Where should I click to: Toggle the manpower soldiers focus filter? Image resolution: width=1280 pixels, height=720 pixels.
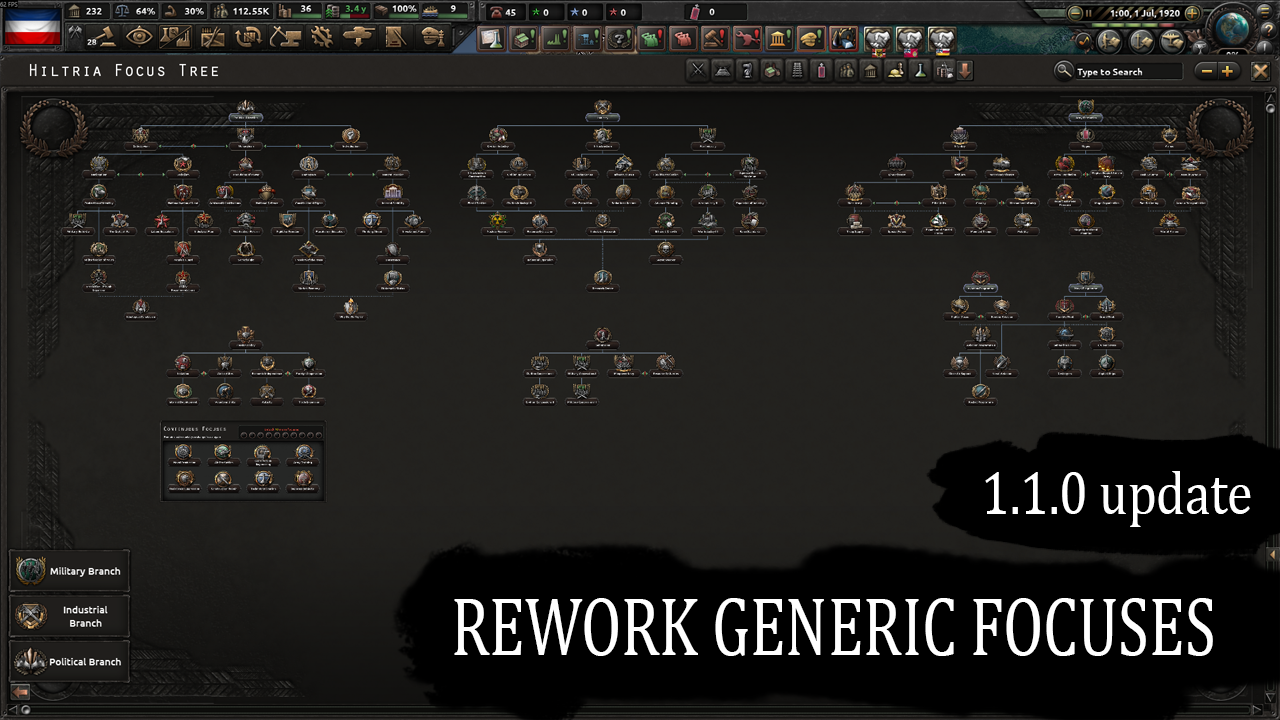point(846,71)
